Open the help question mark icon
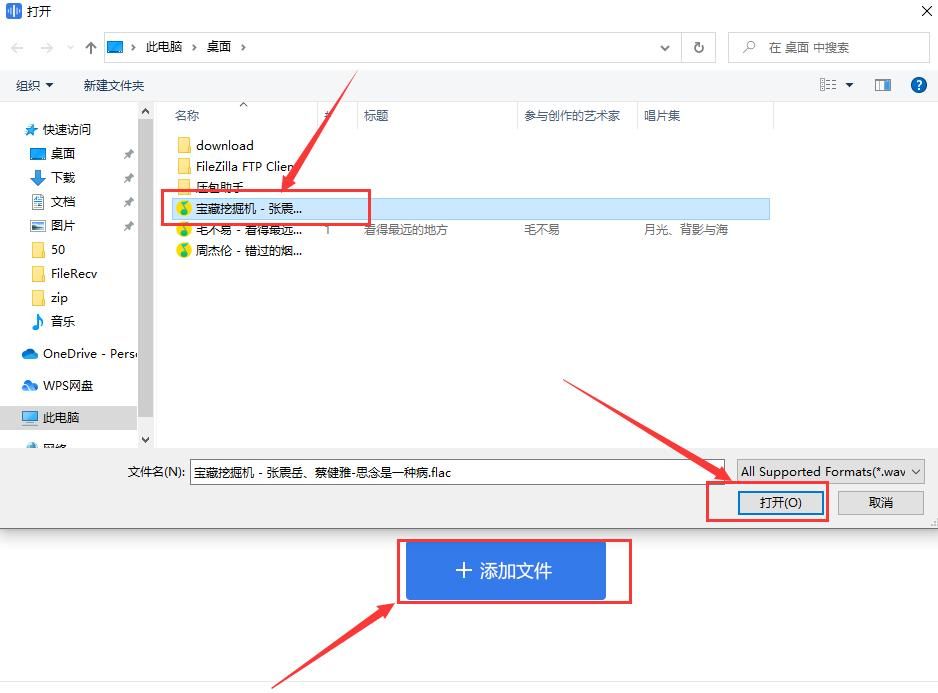The image size is (938, 693). (x=919, y=85)
